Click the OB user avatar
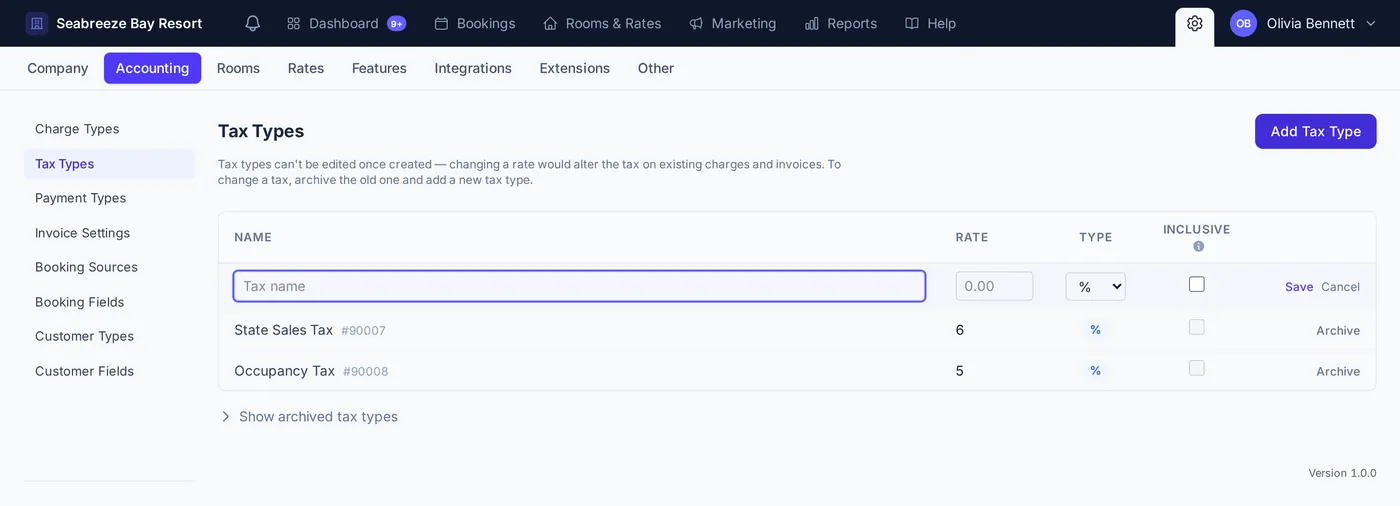Screen dimensions: 1400x506 click(x=1243, y=23)
